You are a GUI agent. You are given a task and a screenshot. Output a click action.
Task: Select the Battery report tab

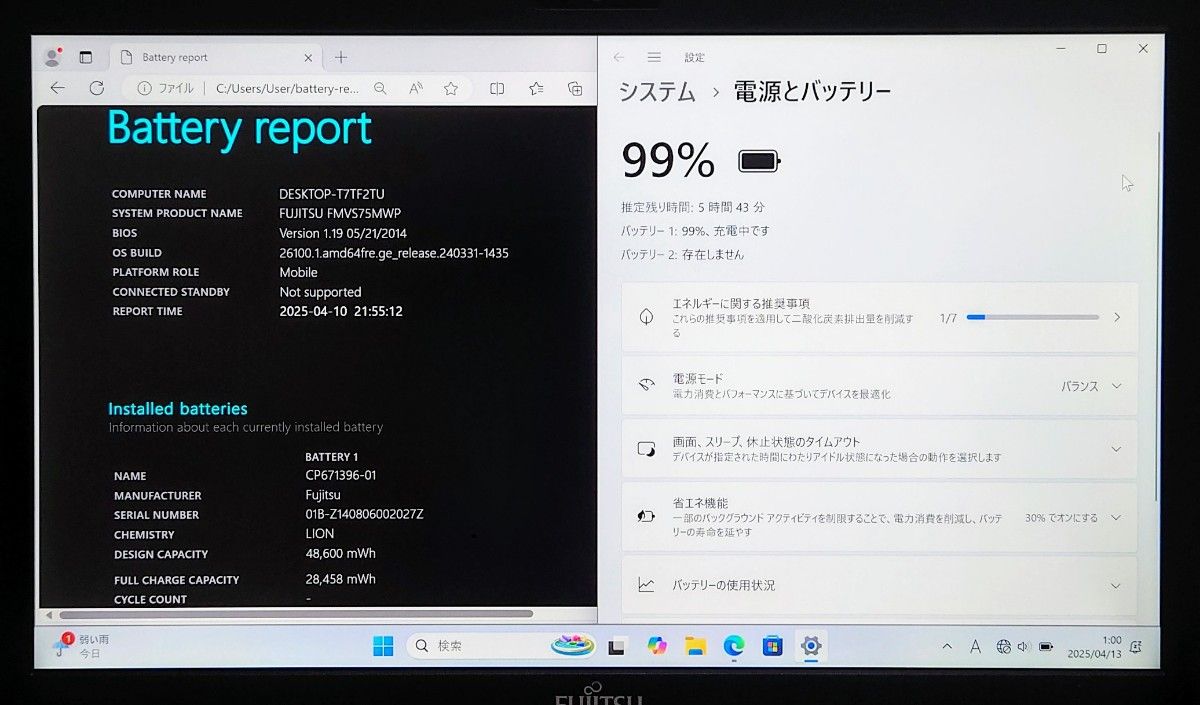(214, 57)
